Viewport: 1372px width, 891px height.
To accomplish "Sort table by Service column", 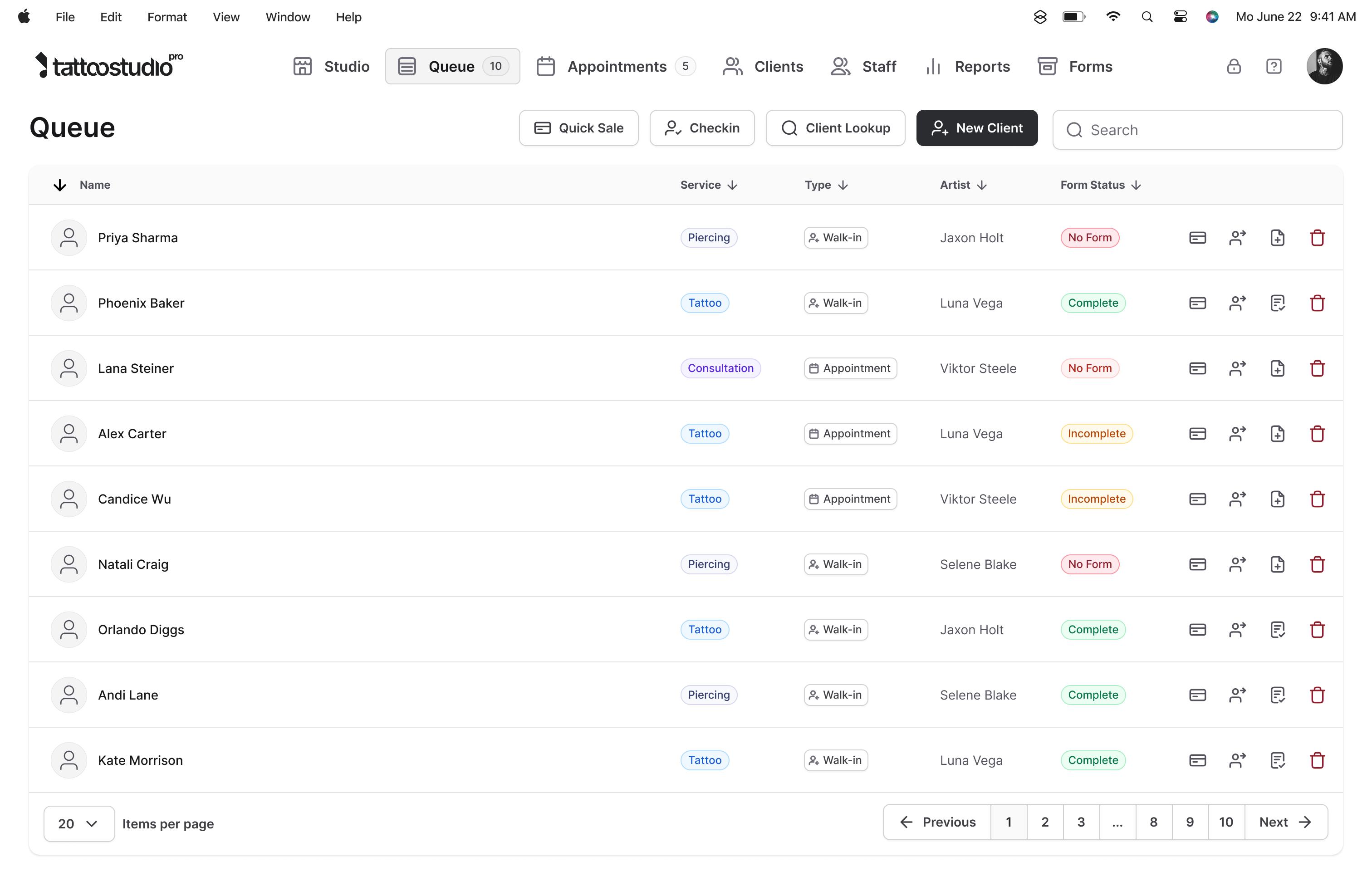I will [x=709, y=185].
